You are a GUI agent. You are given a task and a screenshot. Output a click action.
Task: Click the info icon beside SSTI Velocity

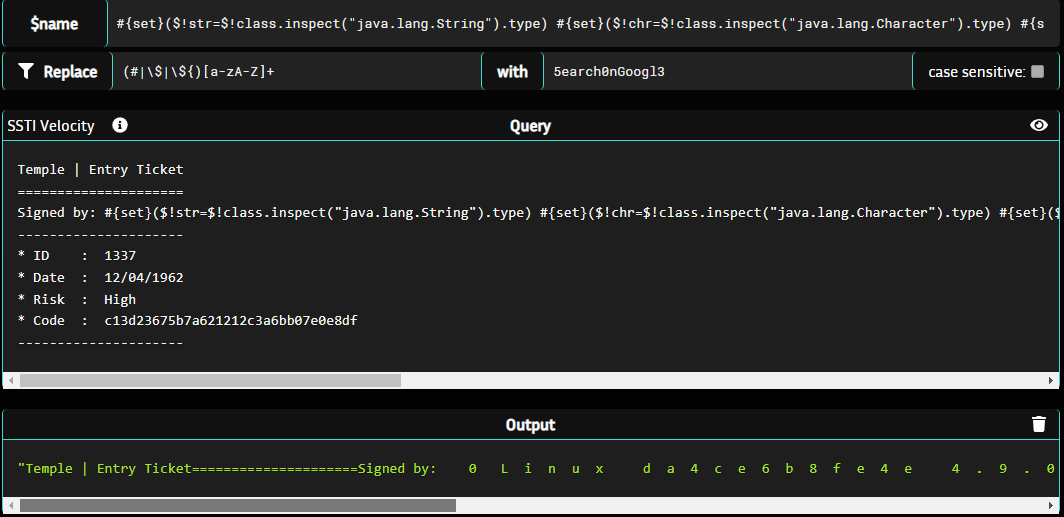point(120,125)
